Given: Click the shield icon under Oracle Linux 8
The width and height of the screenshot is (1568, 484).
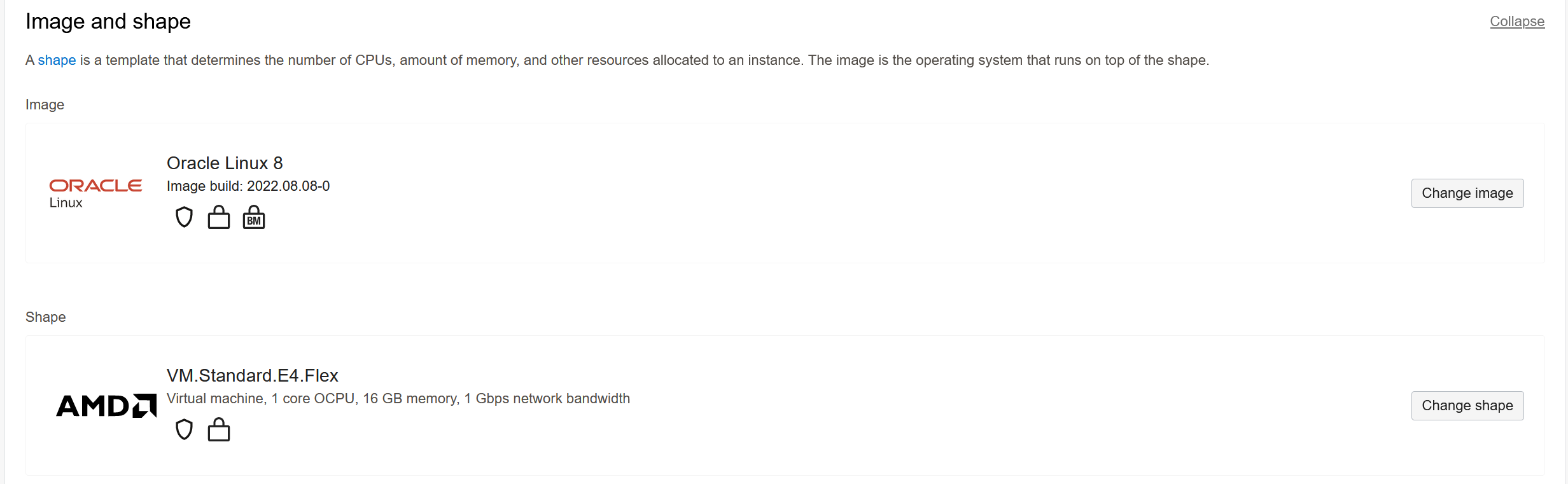Looking at the screenshot, I should point(184,217).
